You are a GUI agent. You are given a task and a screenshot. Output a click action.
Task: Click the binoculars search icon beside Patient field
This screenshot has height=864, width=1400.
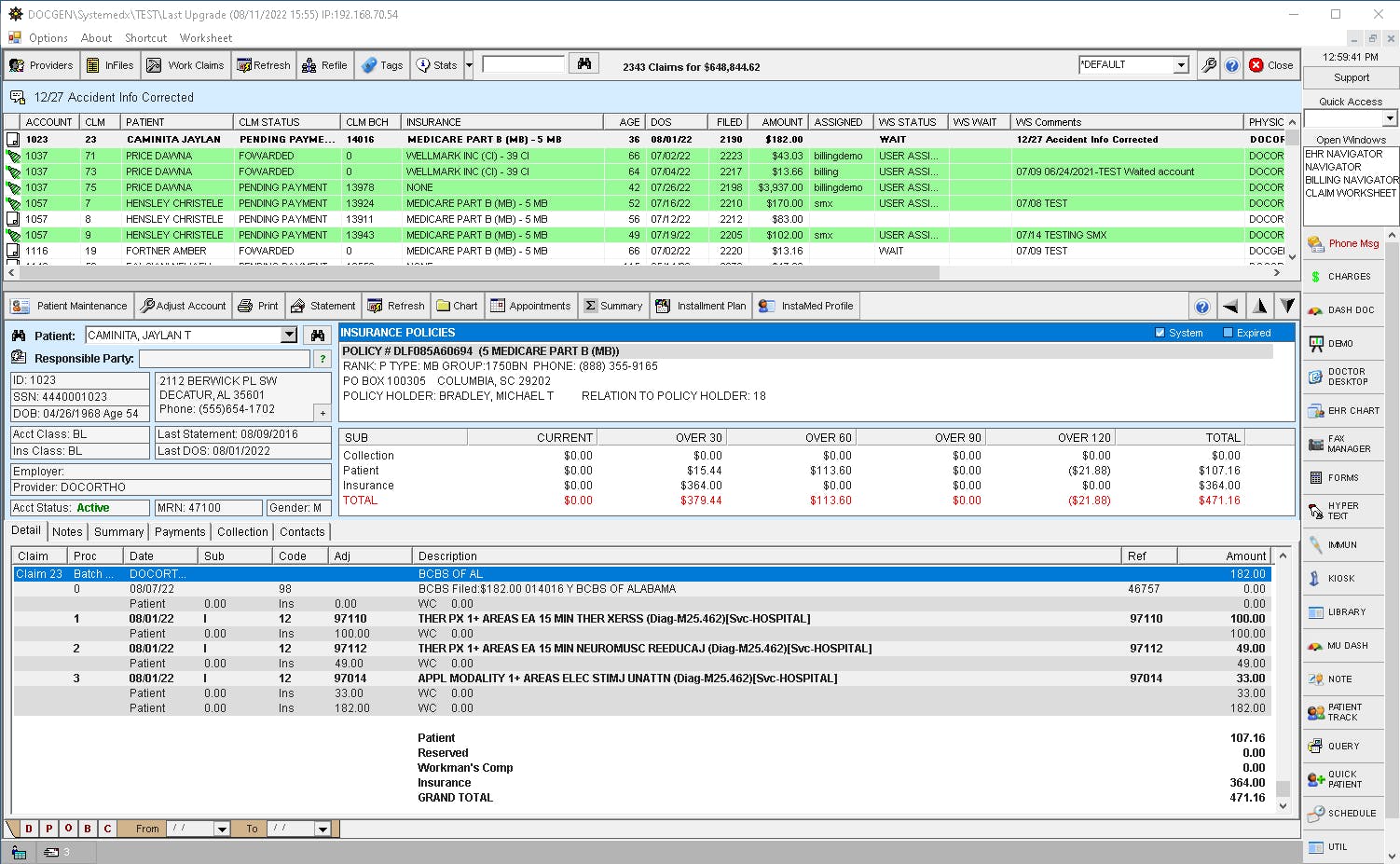coord(317,336)
